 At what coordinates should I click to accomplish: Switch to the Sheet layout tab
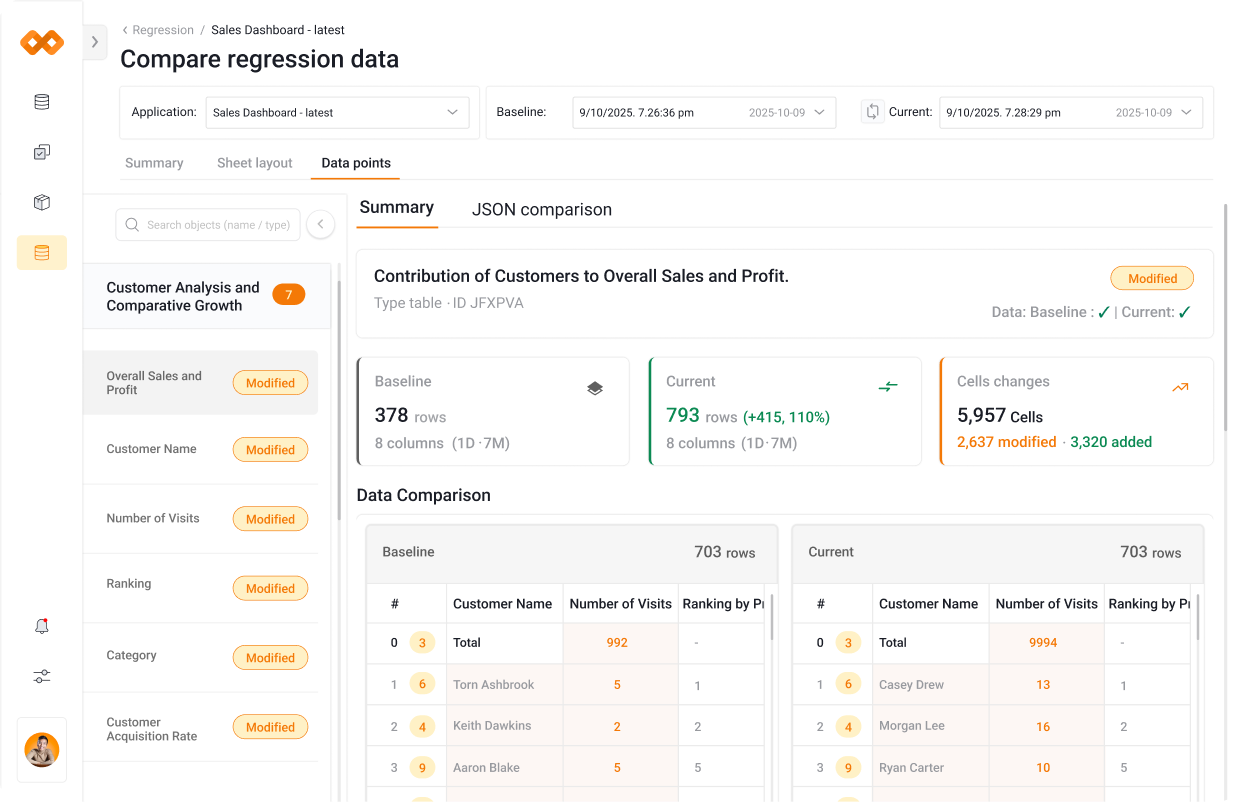coord(254,162)
